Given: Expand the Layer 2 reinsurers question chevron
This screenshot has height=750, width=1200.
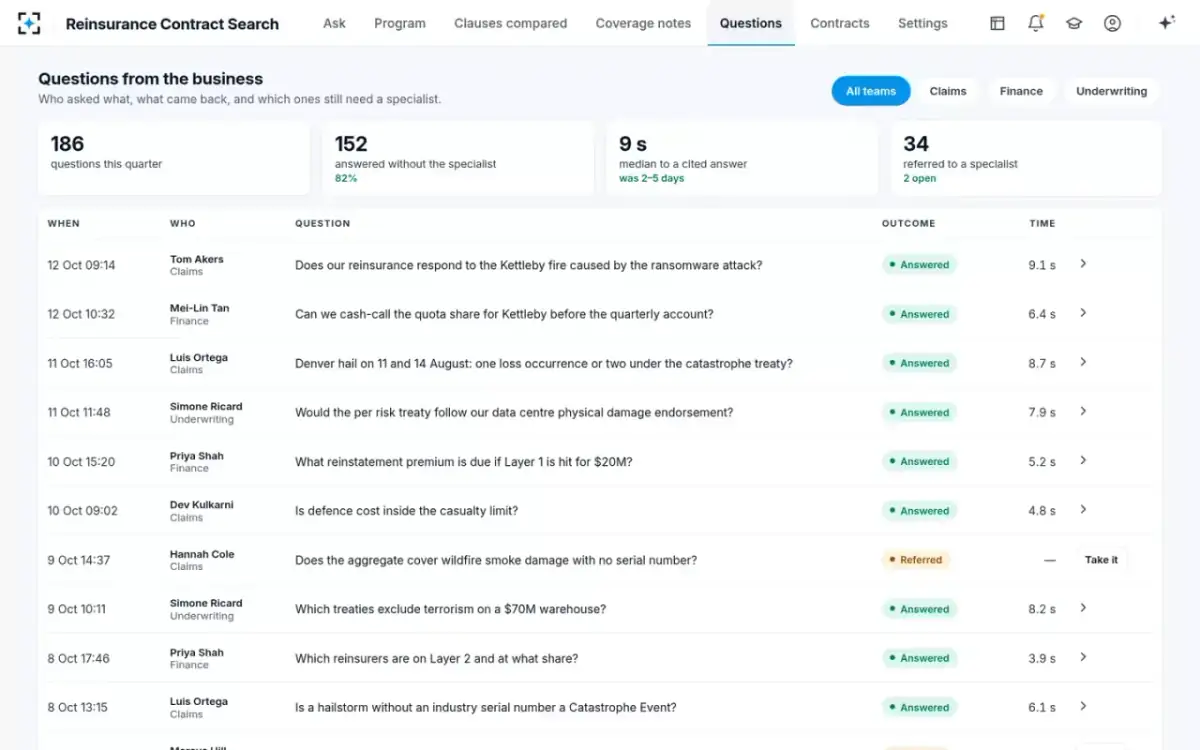Looking at the screenshot, I should tap(1083, 657).
